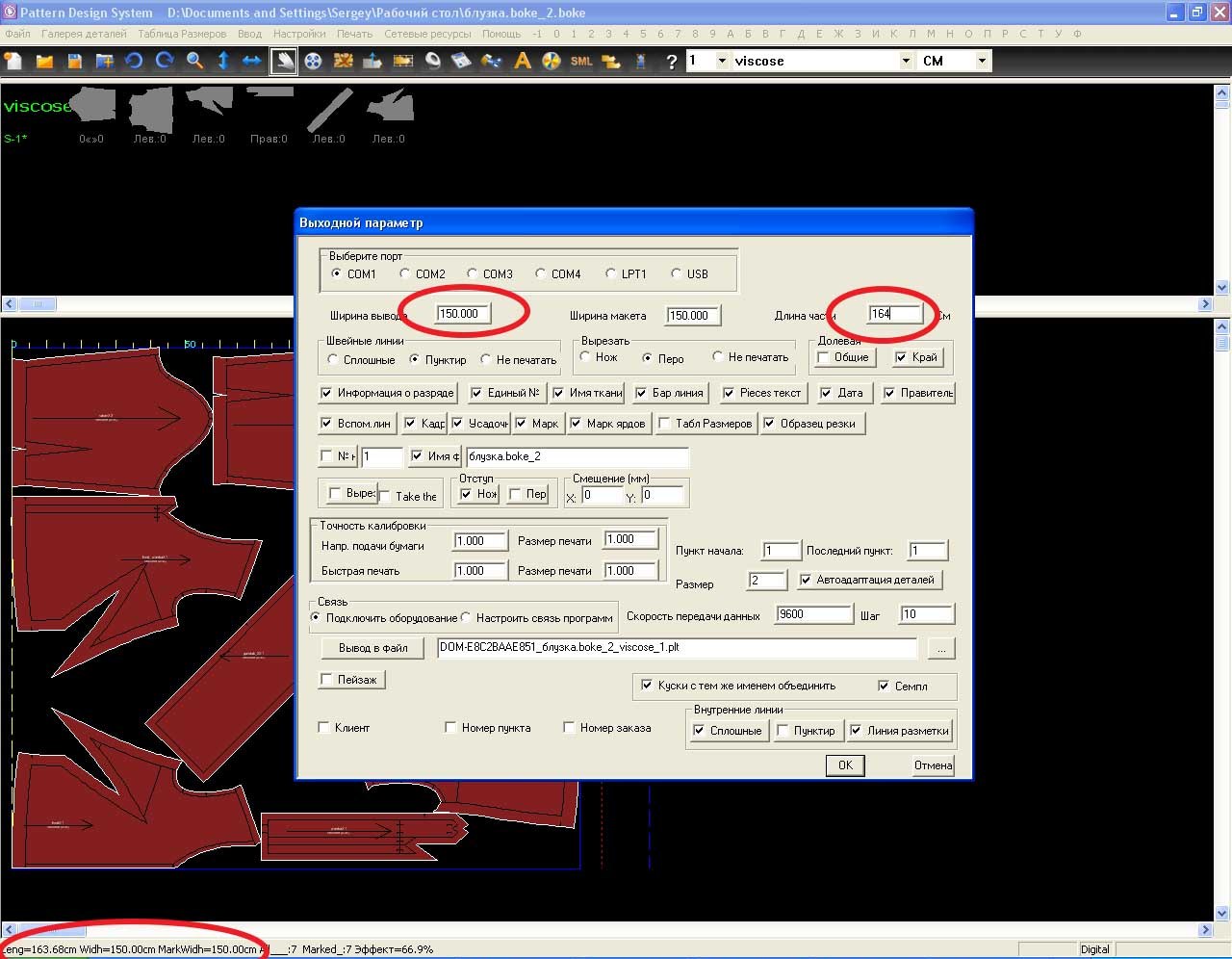This screenshot has height=959, width=1232.
Task: Select the USB port option
Action: pyautogui.click(x=677, y=273)
